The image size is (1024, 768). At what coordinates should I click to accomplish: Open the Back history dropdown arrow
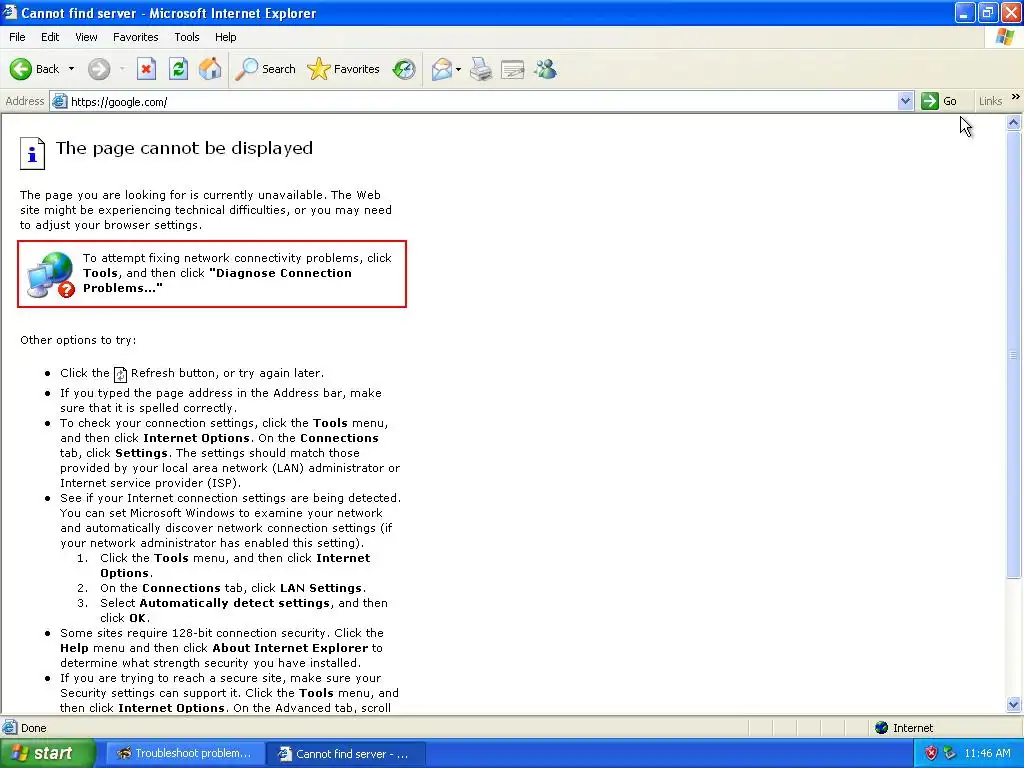[x=71, y=69]
